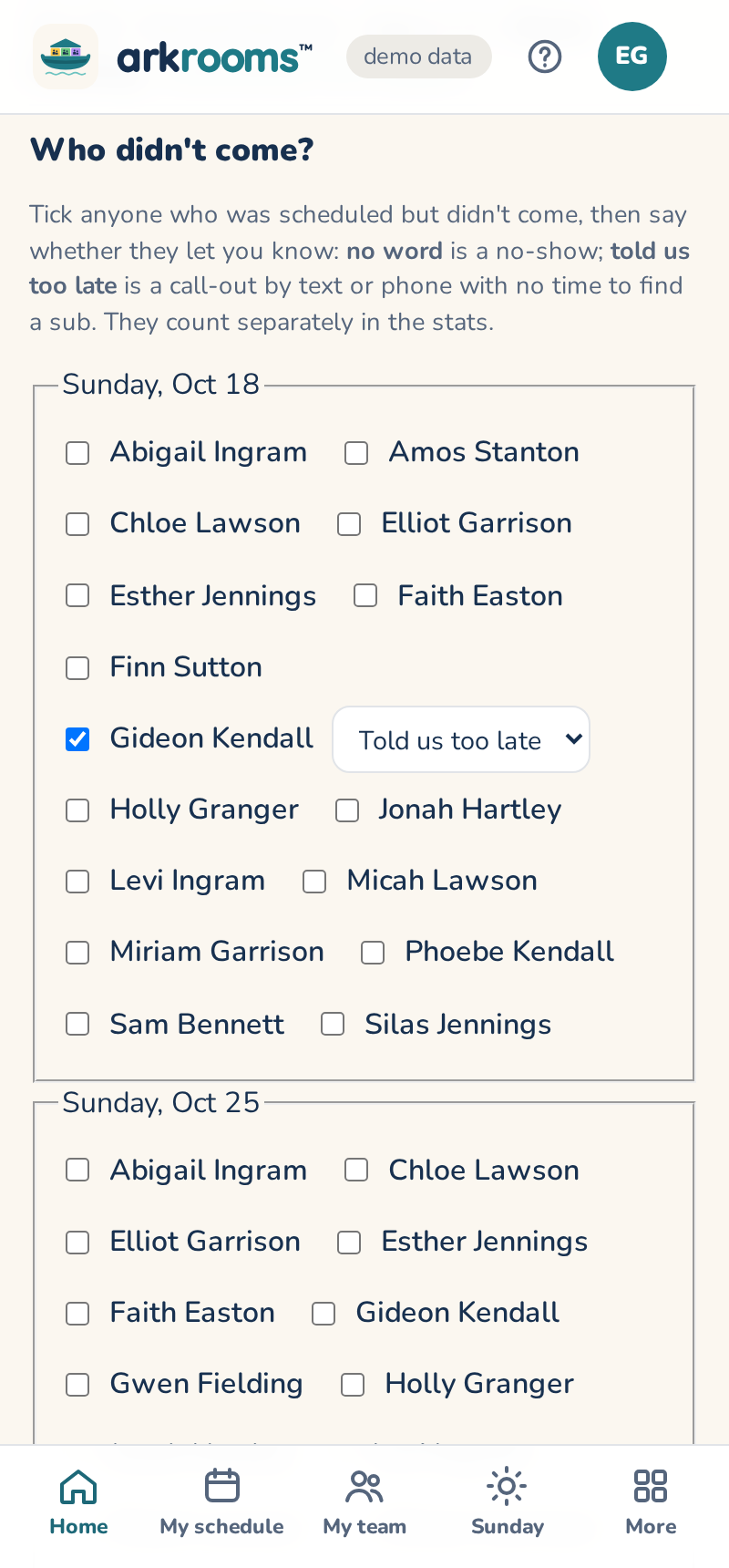Go to Home in bottom navigation
The image size is (729, 1568).
click(78, 1502)
